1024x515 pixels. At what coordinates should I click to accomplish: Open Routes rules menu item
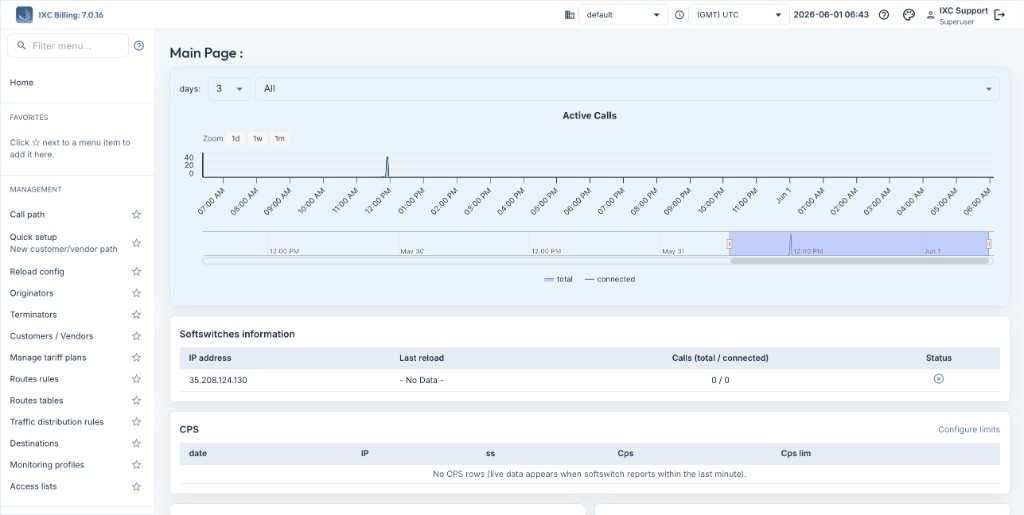click(34, 379)
